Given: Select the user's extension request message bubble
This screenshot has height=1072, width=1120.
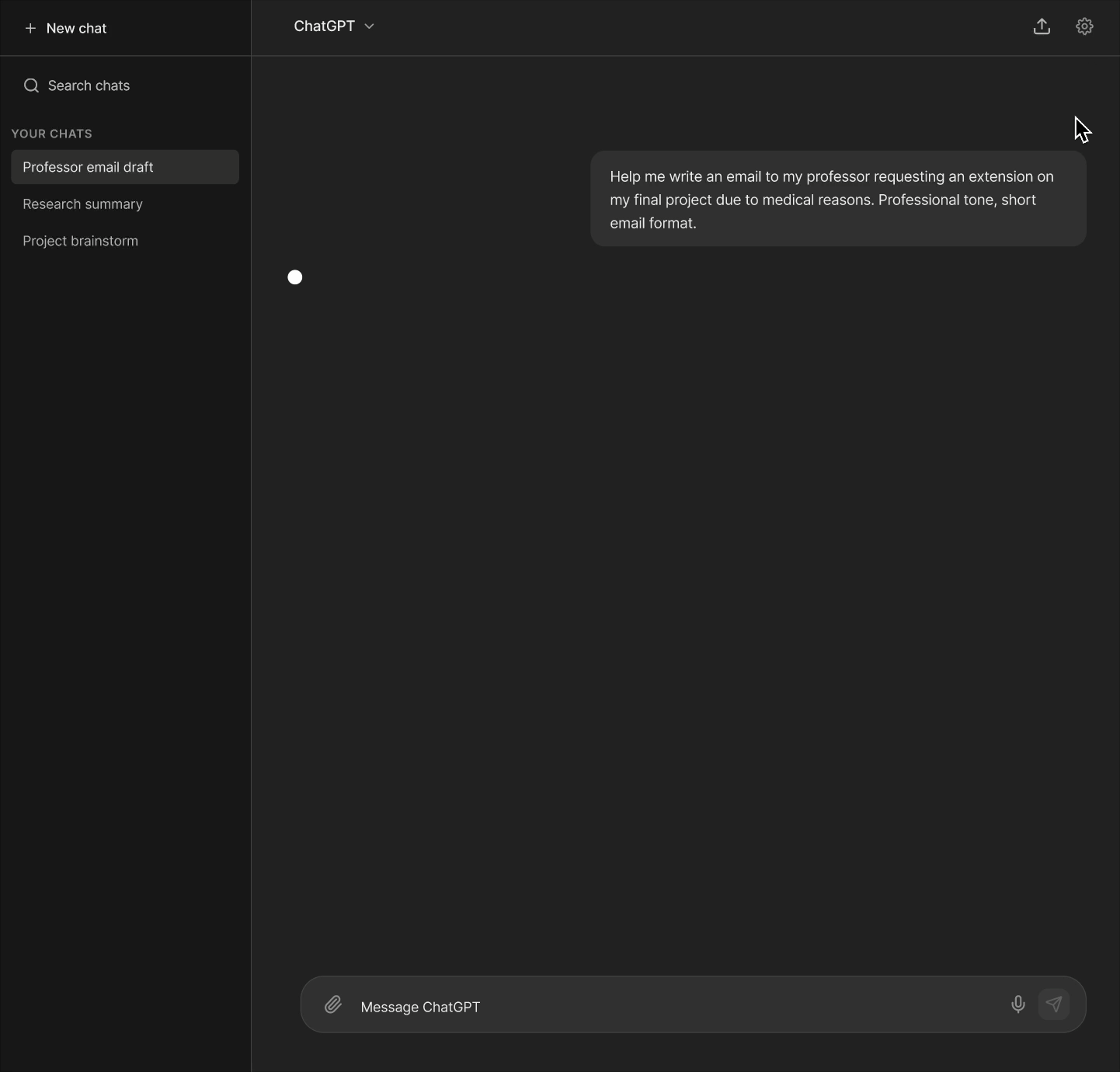Looking at the screenshot, I should pyautogui.click(x=838, y=200).
